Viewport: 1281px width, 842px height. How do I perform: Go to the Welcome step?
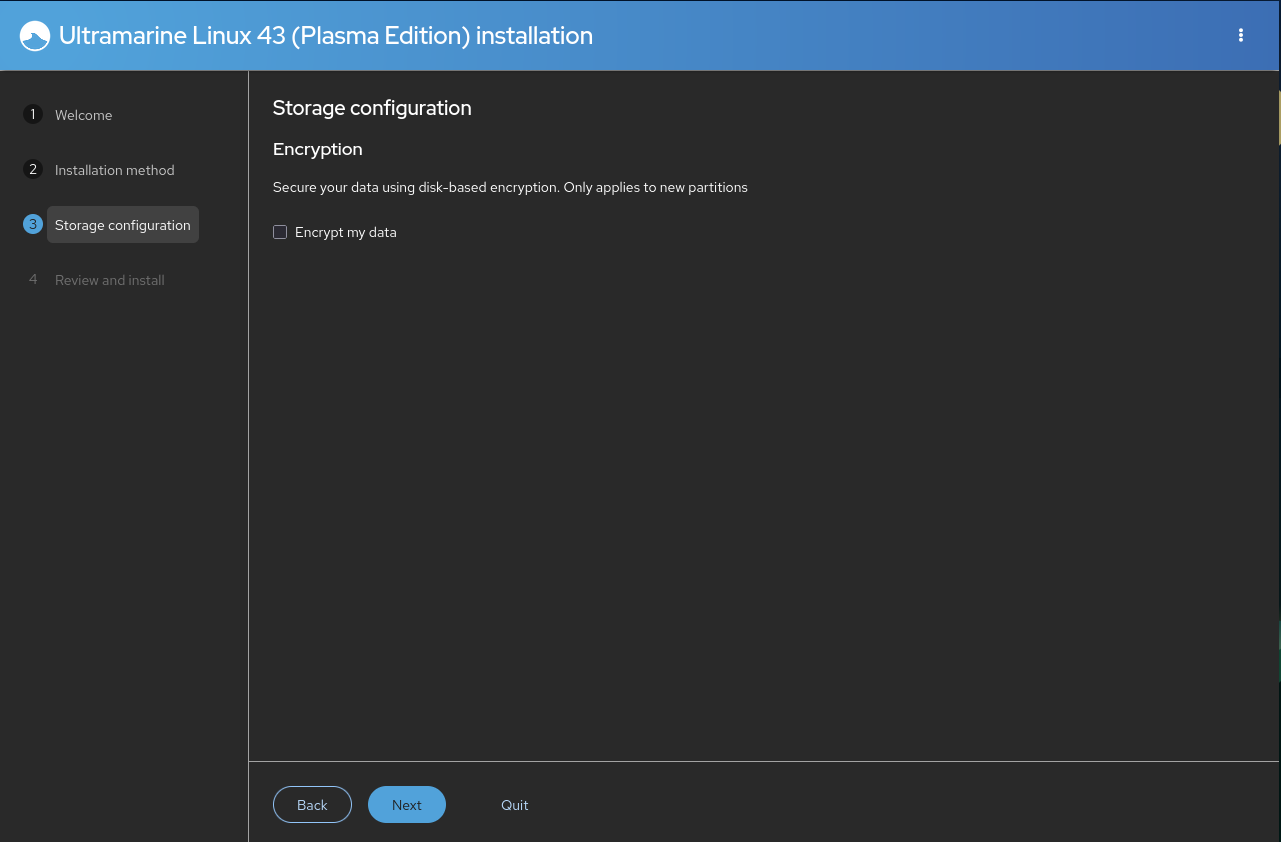pos(84,115)
